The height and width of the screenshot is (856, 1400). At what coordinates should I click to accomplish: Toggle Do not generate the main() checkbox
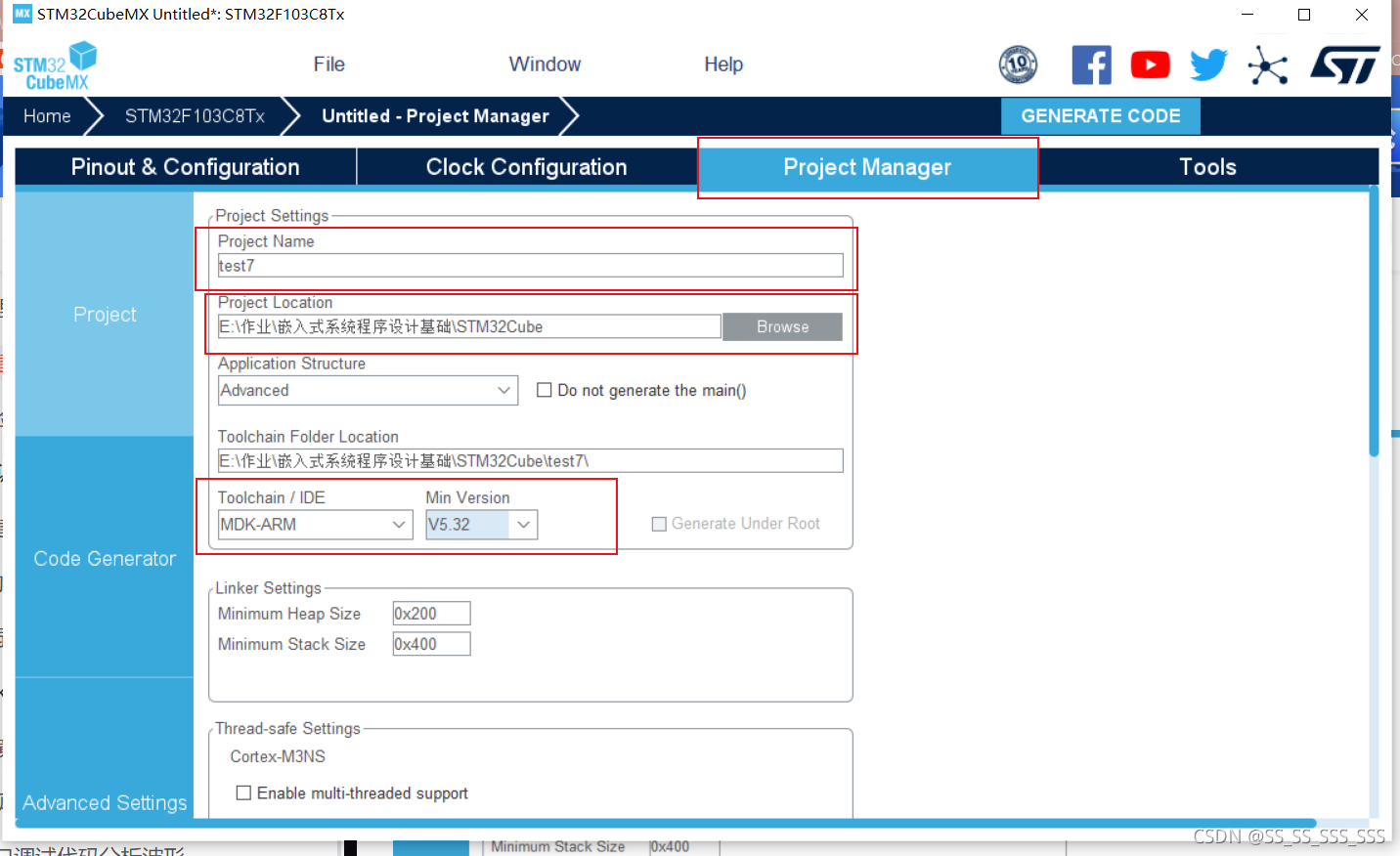click(x=545, y=390)
